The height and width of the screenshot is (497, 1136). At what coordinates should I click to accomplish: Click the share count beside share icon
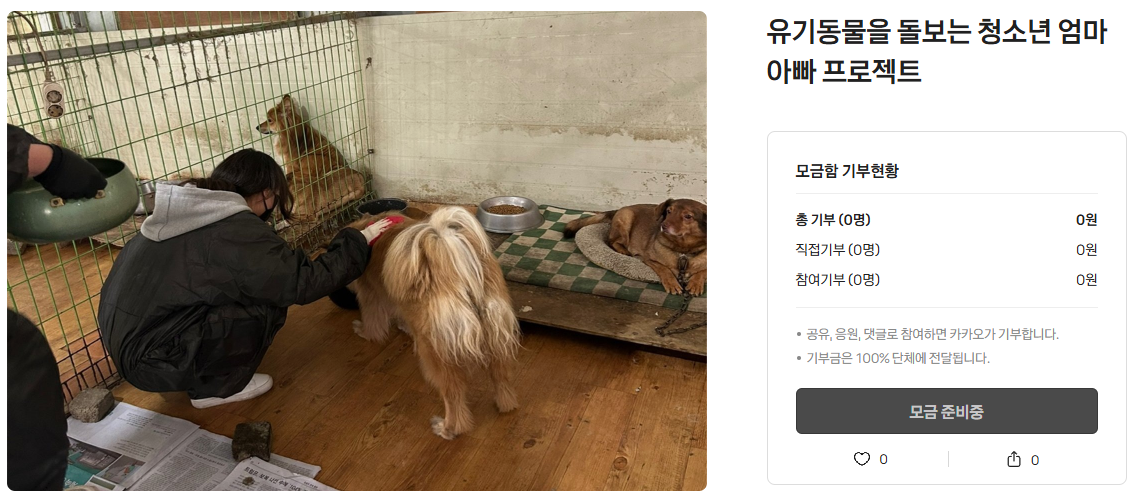tap(1035, 460)
